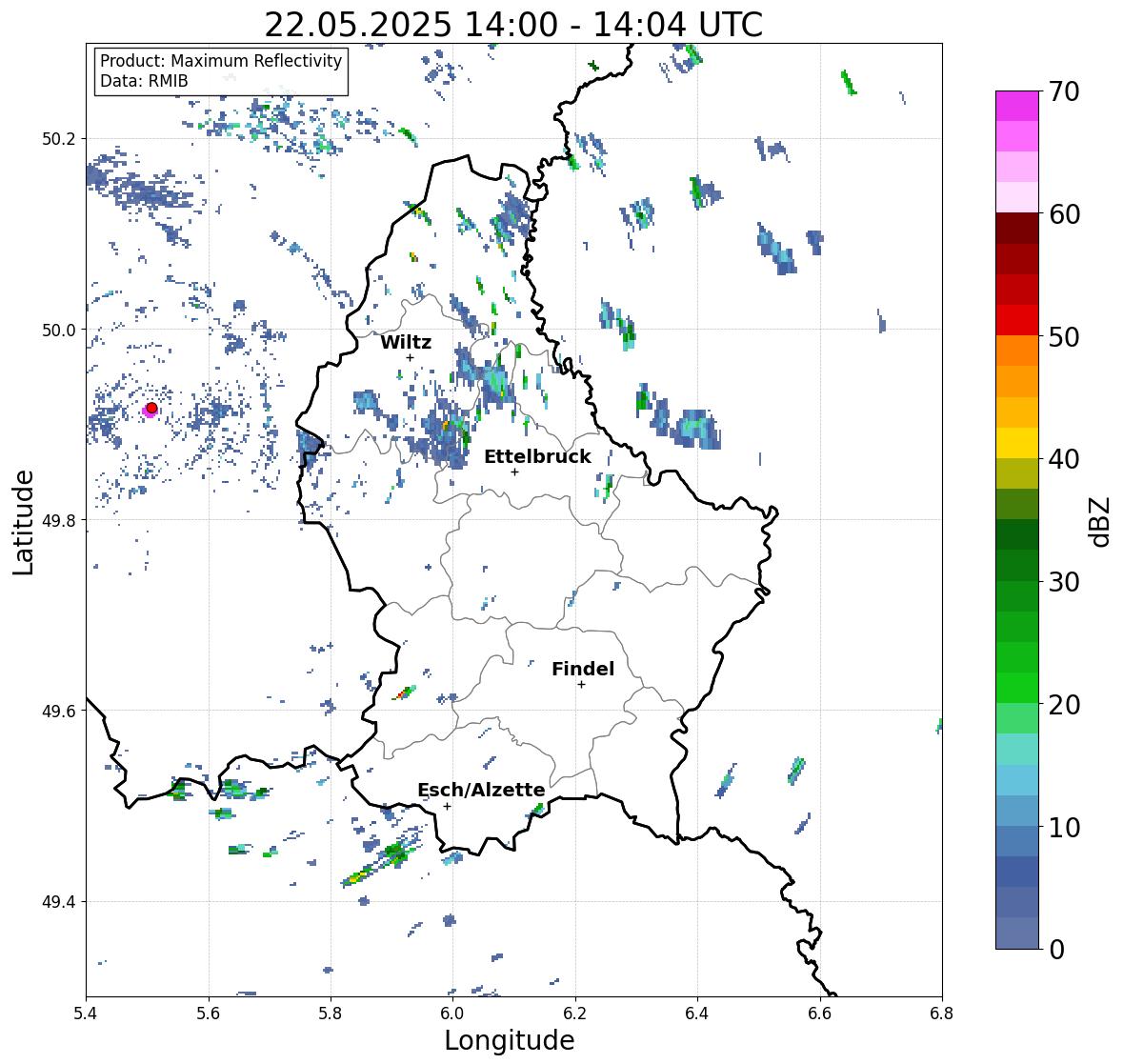Click the title 22.05.2025 14:00 - 14:04 UTC

[x=513, y=25]
